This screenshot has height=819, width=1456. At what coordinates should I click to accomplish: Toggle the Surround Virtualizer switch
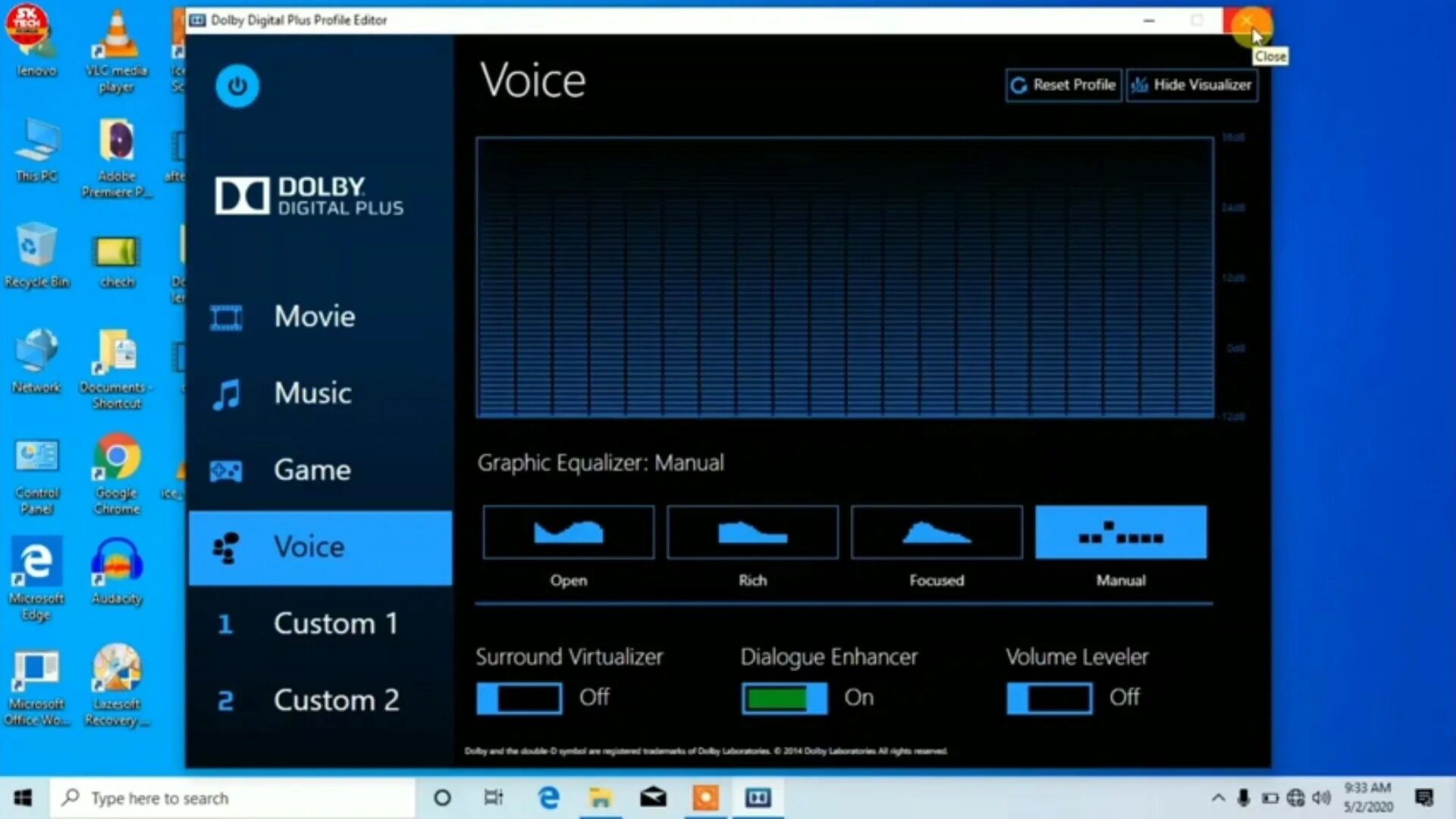pos(519,698)
